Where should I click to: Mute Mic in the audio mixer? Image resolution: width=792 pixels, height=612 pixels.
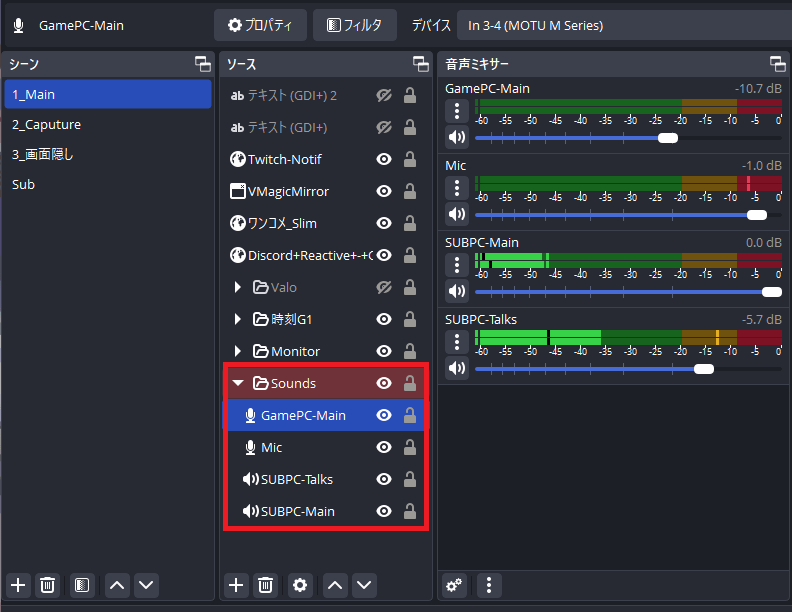pos(457,214)
